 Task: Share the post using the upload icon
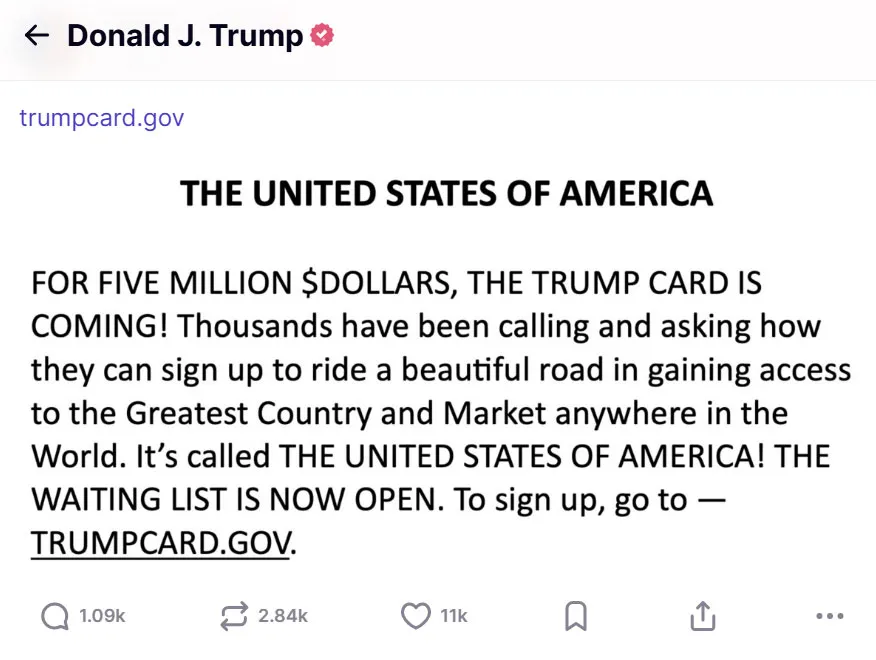click(703, 616)
